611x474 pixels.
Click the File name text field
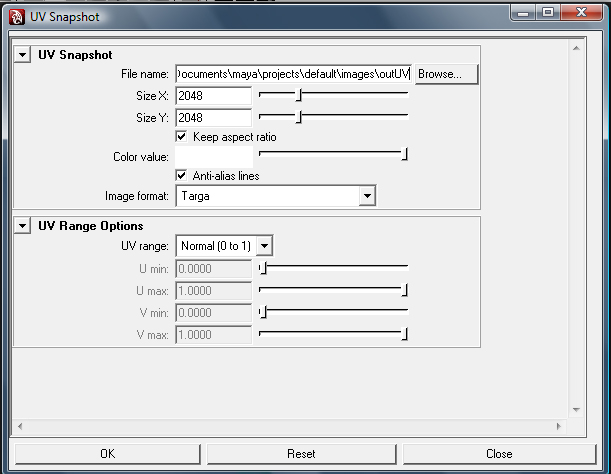[x=293, y=74]
